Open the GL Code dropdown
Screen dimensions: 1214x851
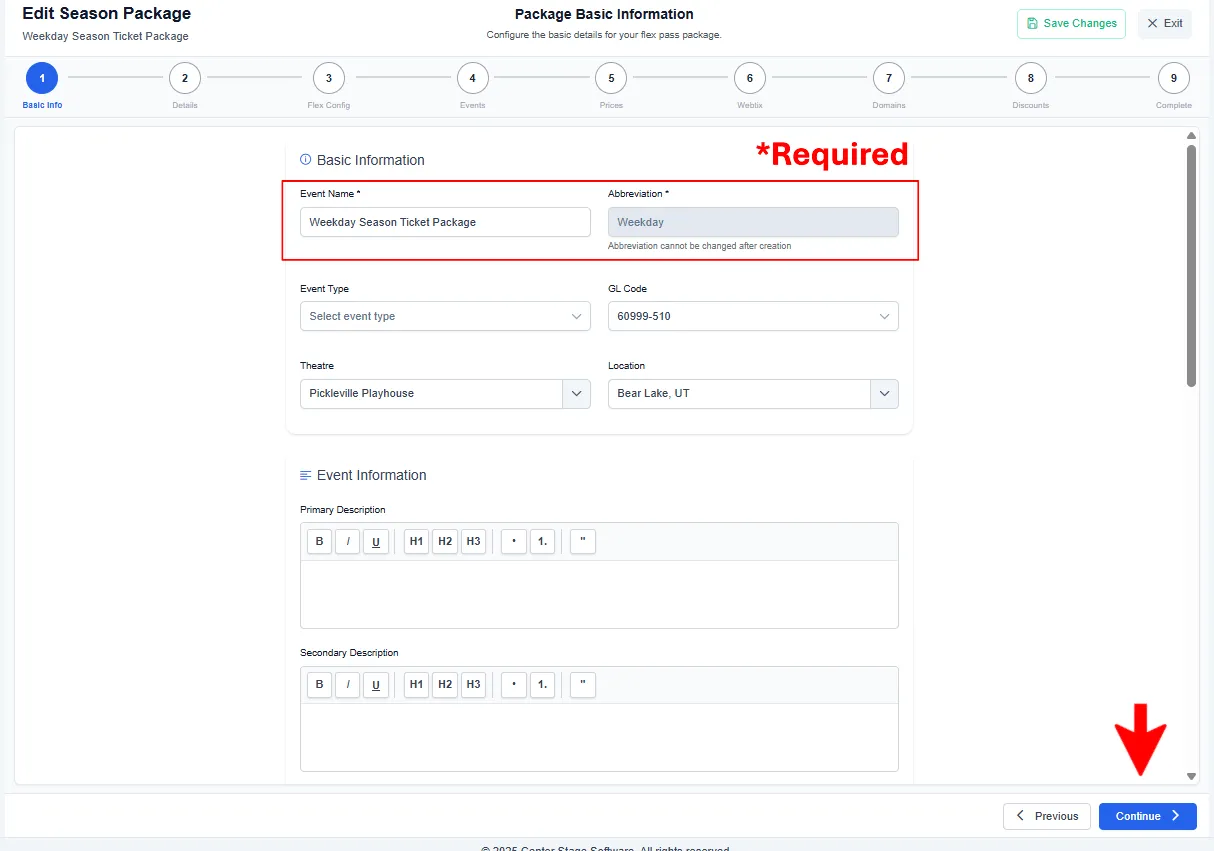[753, 316]
